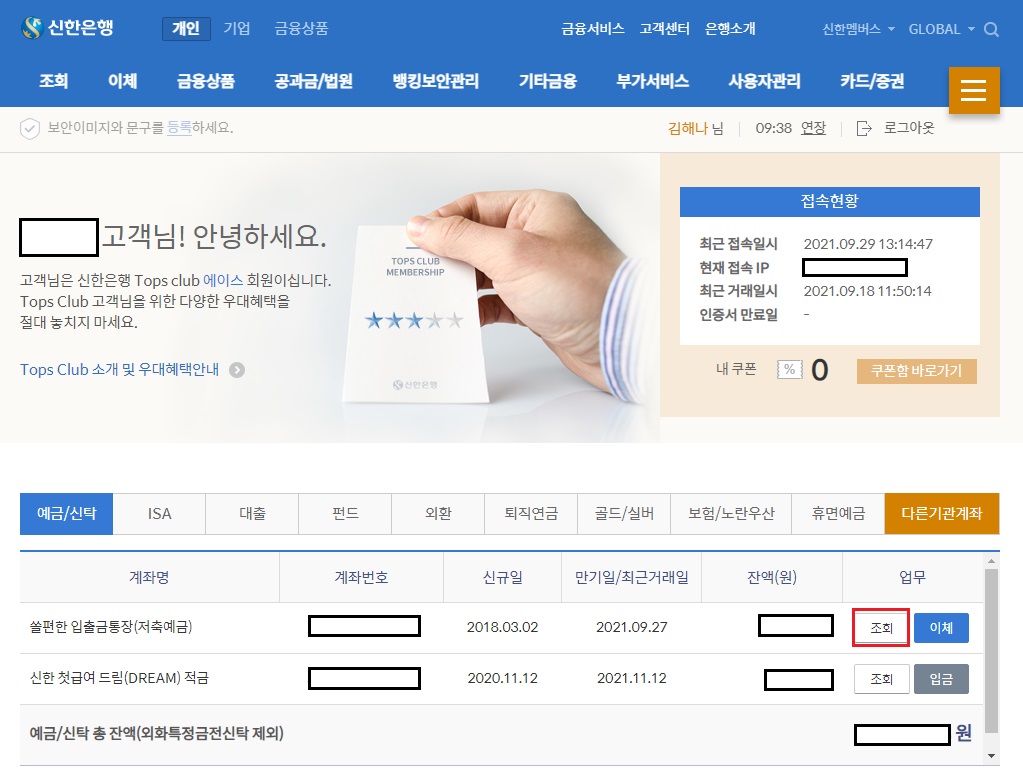Select the ISA tab
This screenshot has height=779, width=1023.
click(x=159, y=514)
